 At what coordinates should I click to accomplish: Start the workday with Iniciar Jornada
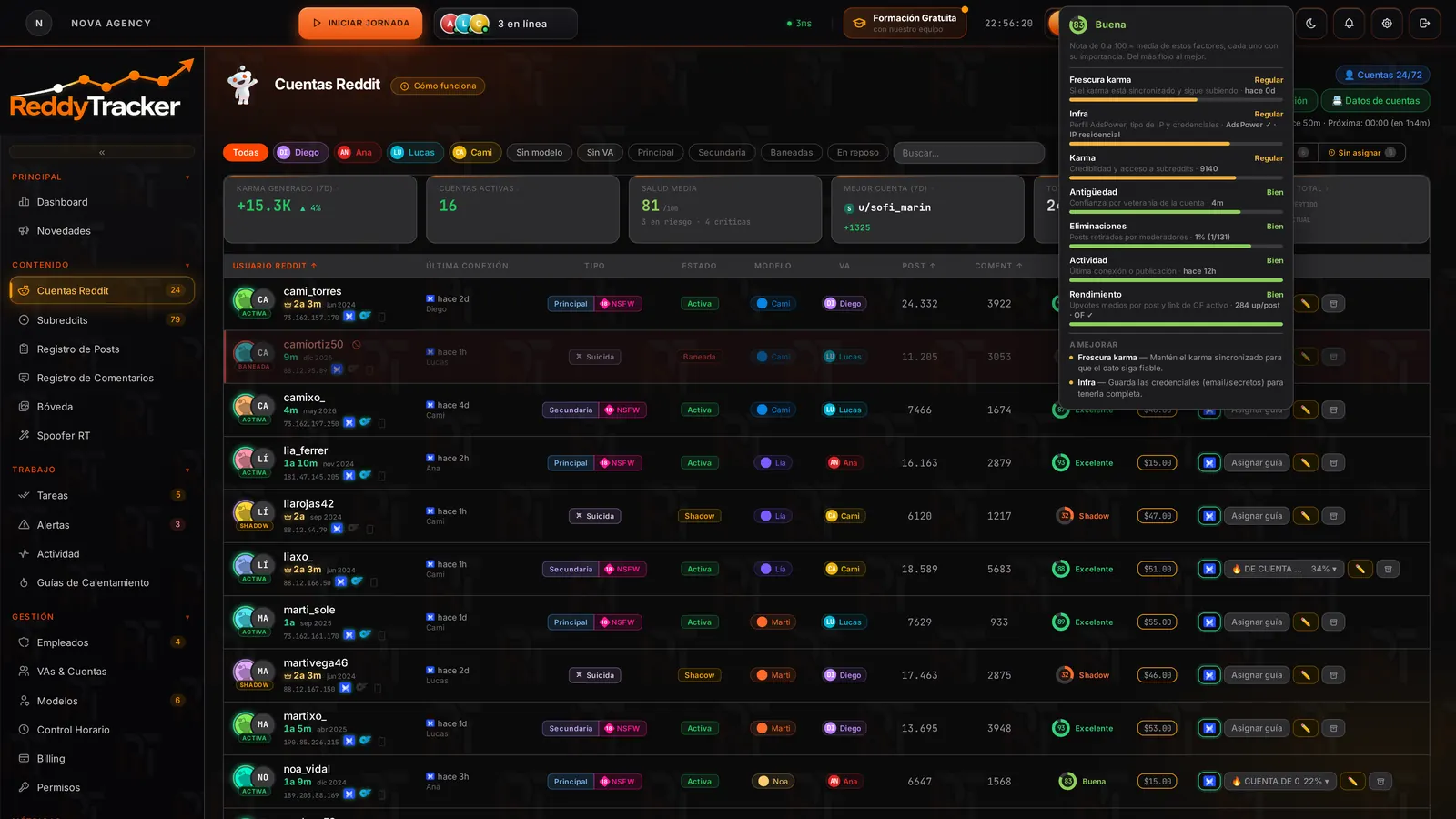[x=360, y=24]
